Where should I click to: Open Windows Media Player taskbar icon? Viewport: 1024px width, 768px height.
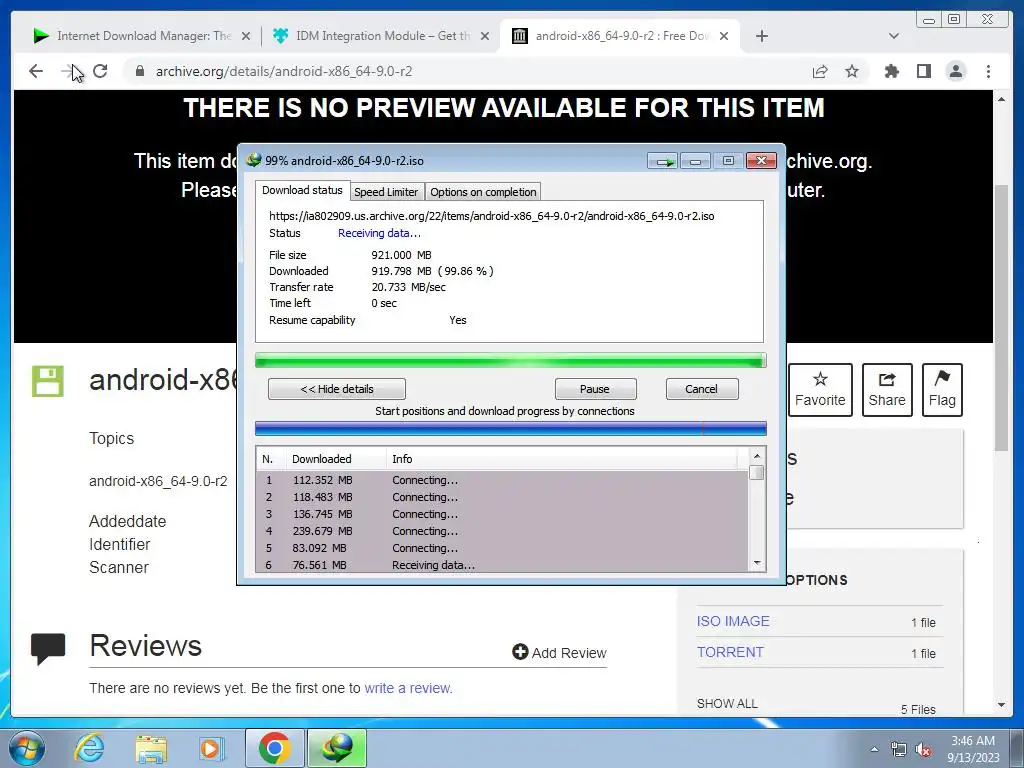click(212, 748)
